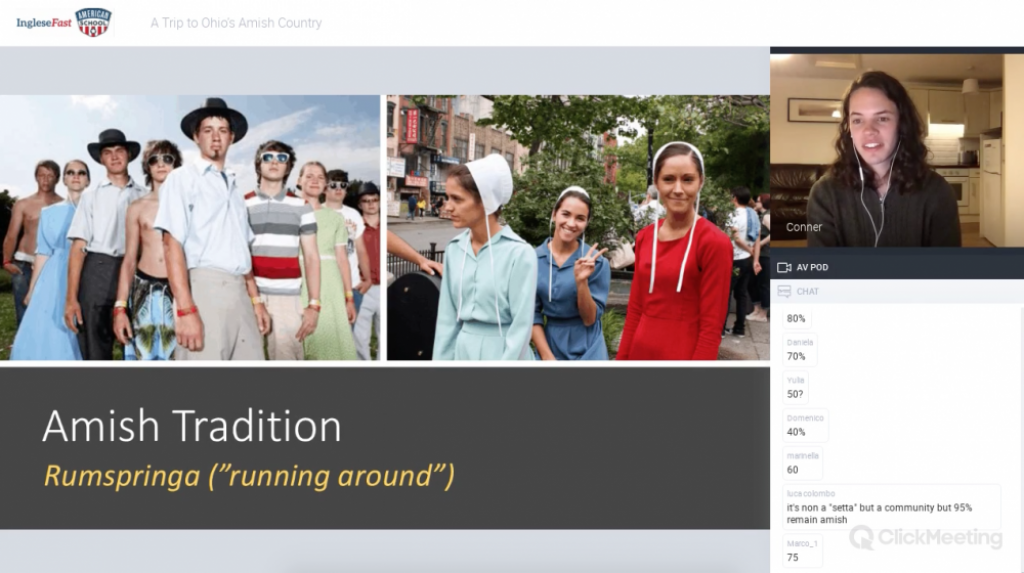Select the CHAT panel header label
This screenshot has width=1024, height=573.
click(807, 291)
